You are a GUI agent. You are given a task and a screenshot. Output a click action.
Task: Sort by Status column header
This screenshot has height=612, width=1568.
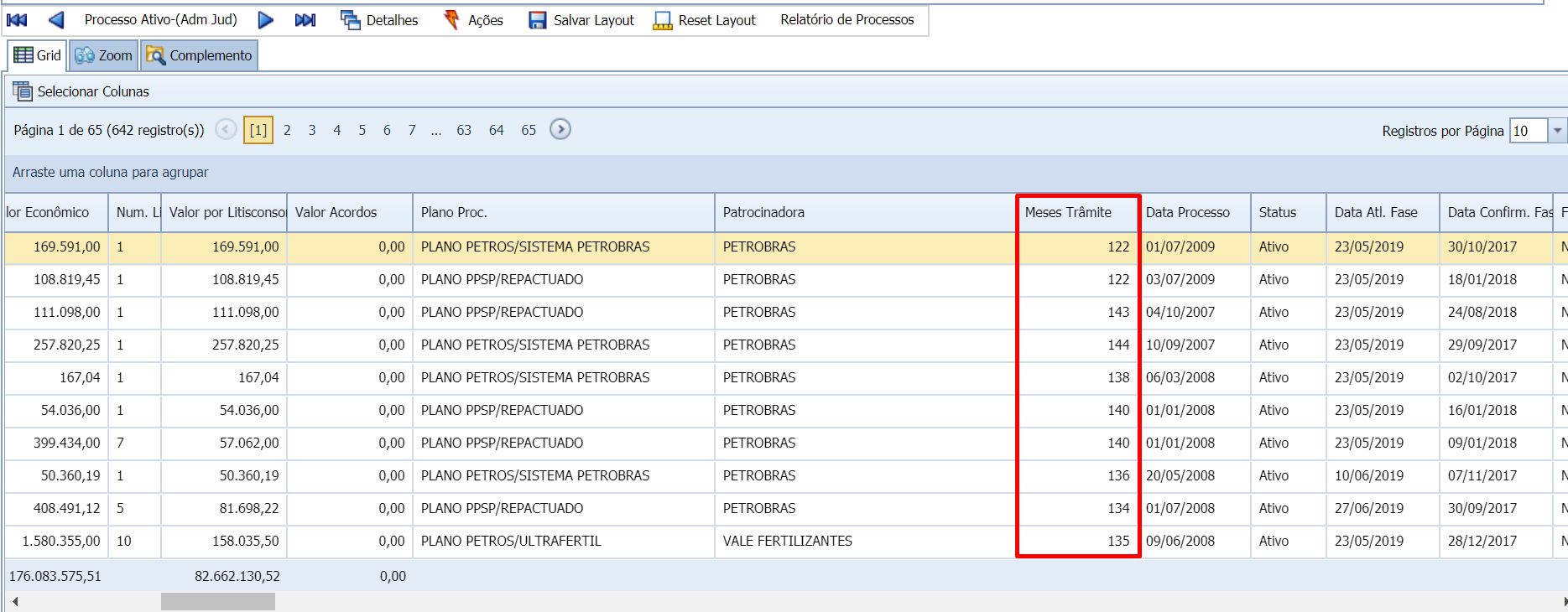click(x=1289, y=212)
